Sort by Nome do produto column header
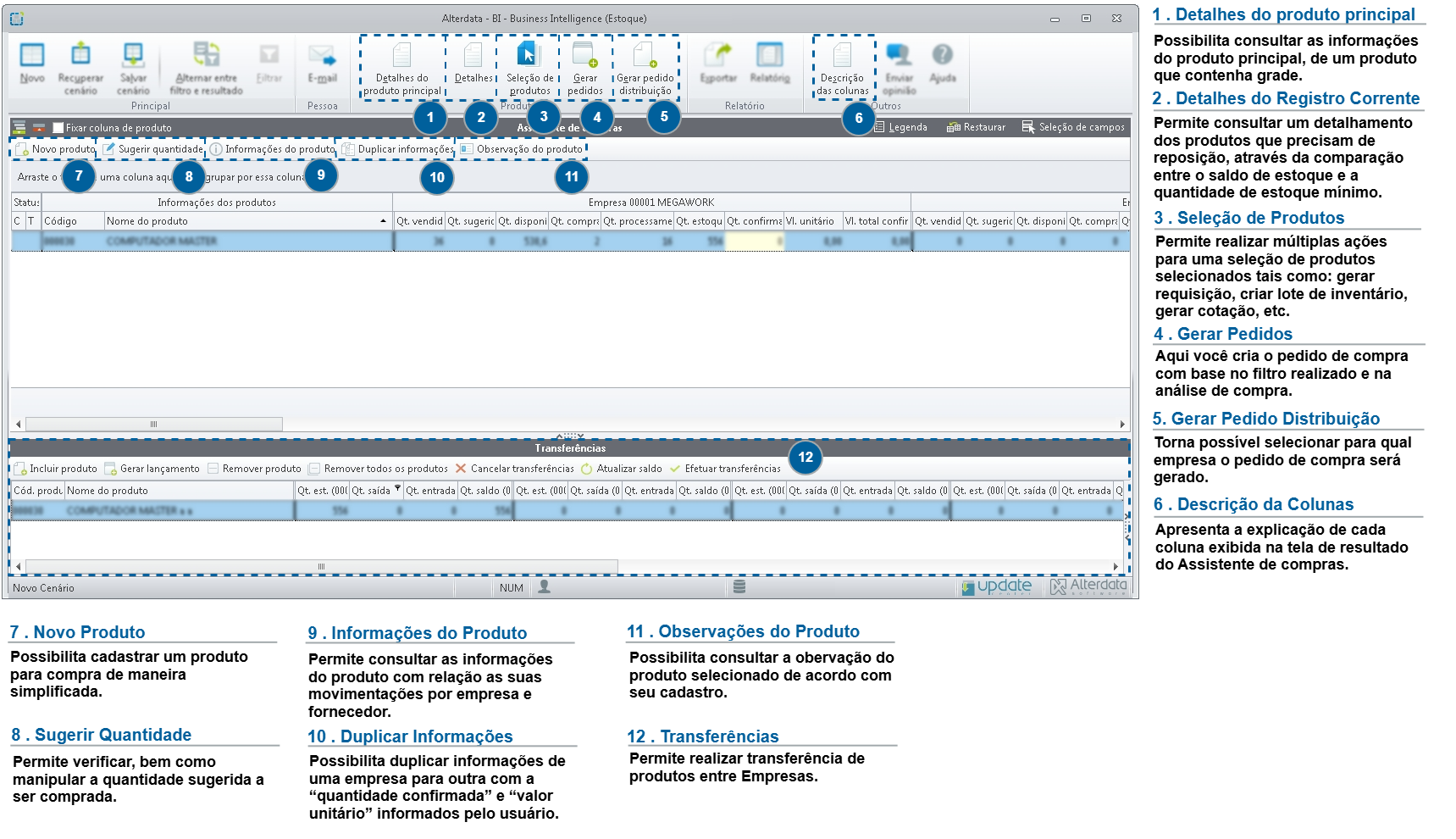This screenshot has width=1456, height=839. pyautogui.click(x=246, y=221)
